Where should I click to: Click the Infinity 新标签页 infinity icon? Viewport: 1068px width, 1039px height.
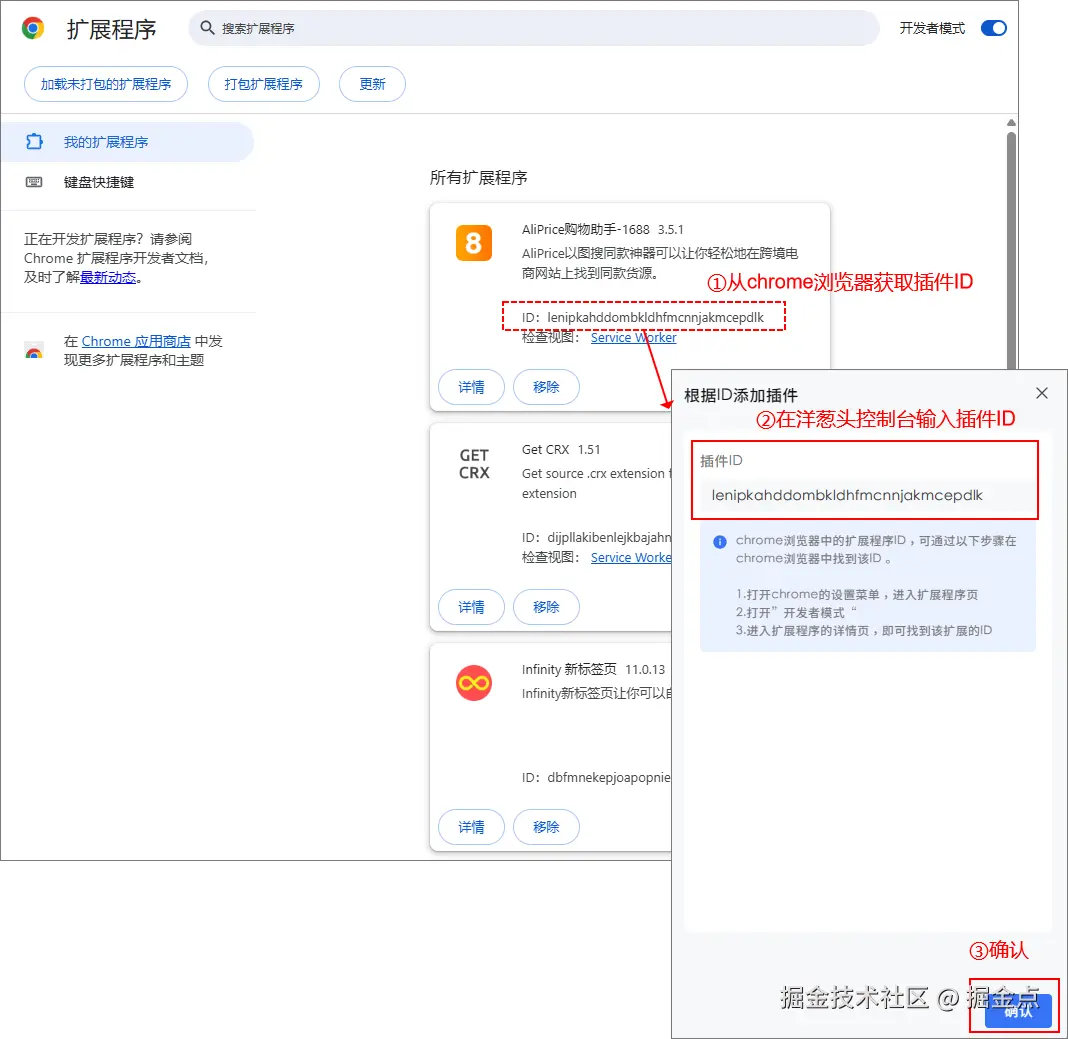point(472,682)
